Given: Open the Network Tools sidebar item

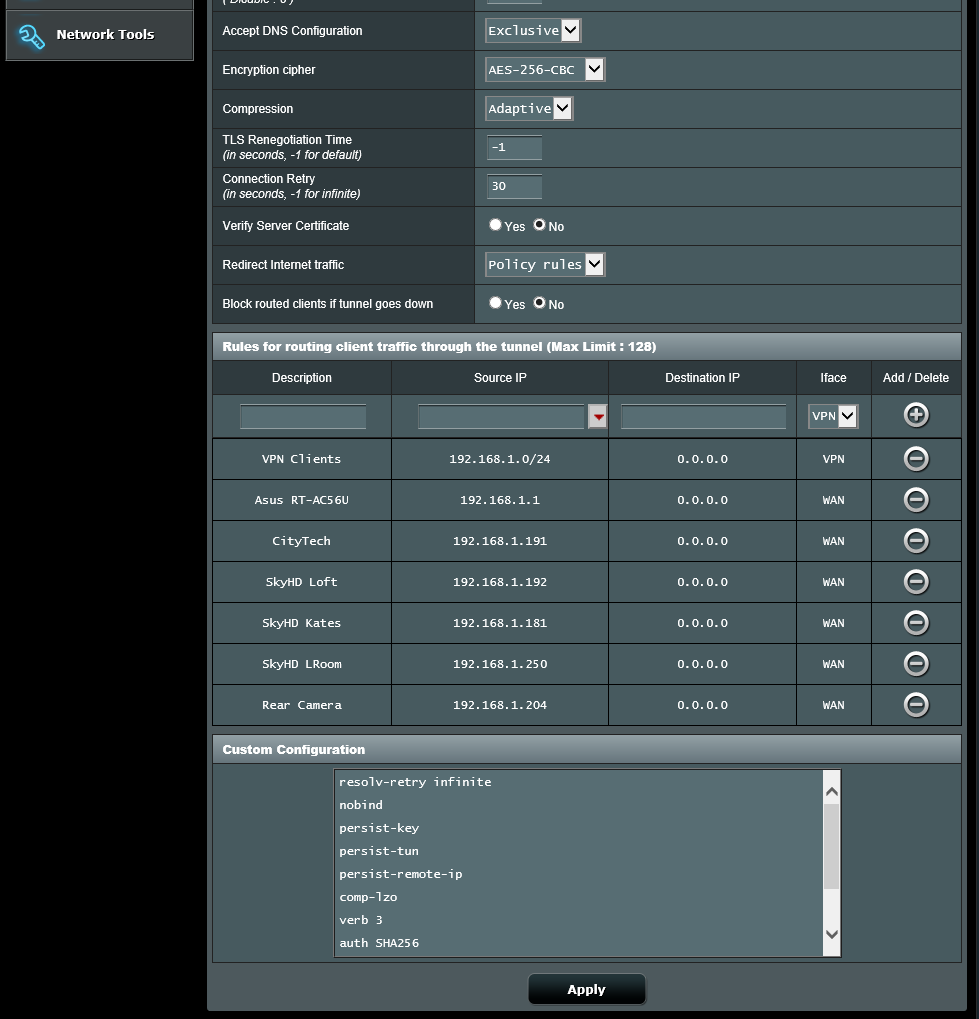Looking at the screenshot, I should [99, 35].
